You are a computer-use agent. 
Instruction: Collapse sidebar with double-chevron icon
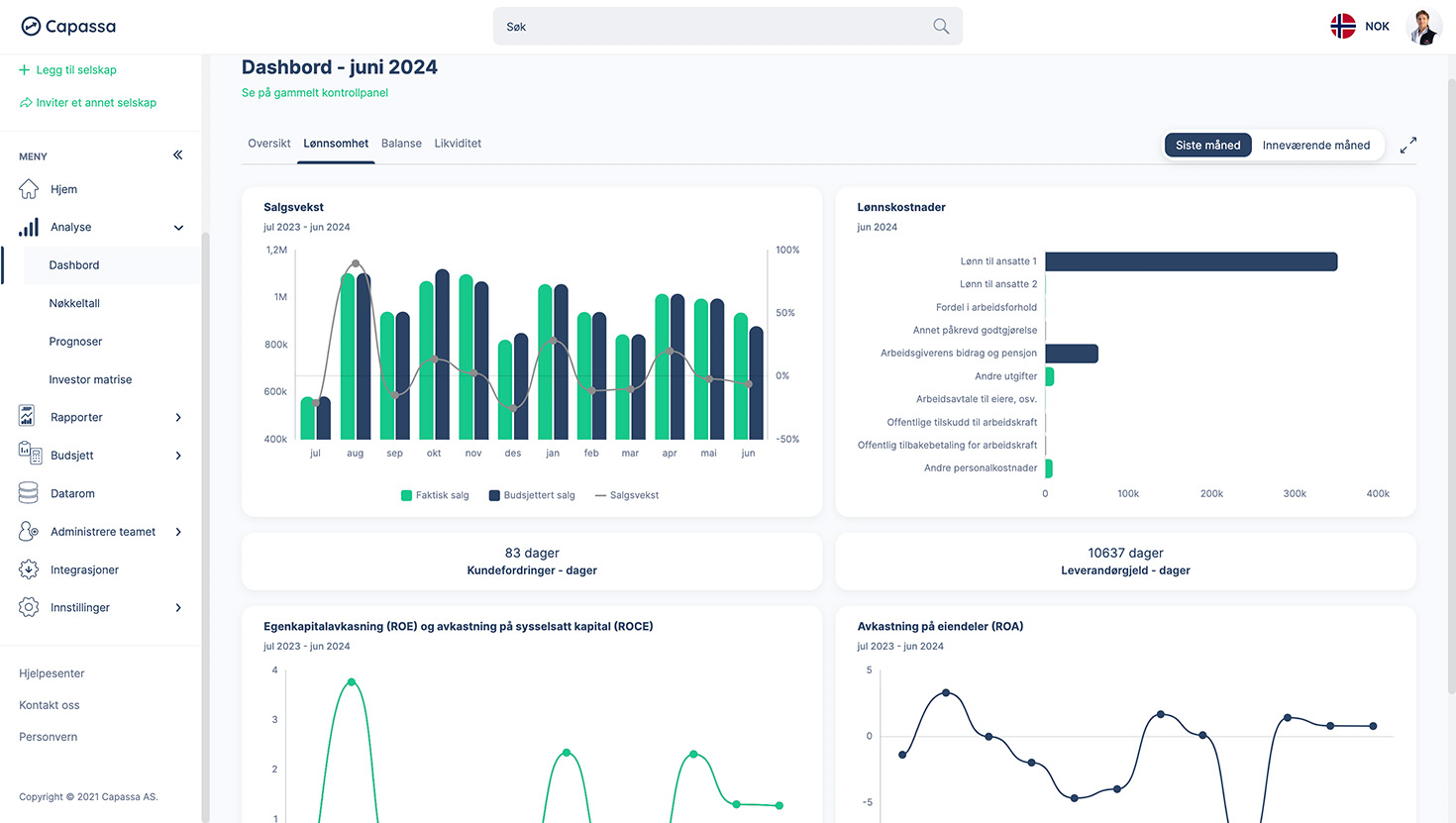tap(178, 155)
